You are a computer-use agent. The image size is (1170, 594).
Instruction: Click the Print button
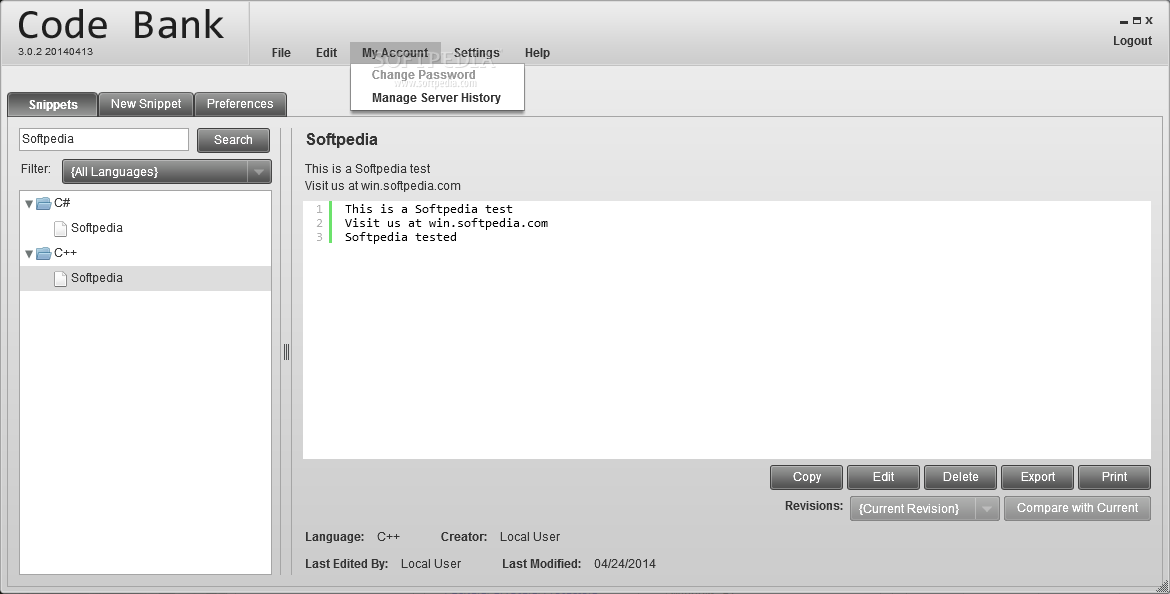click(1114, 477)
